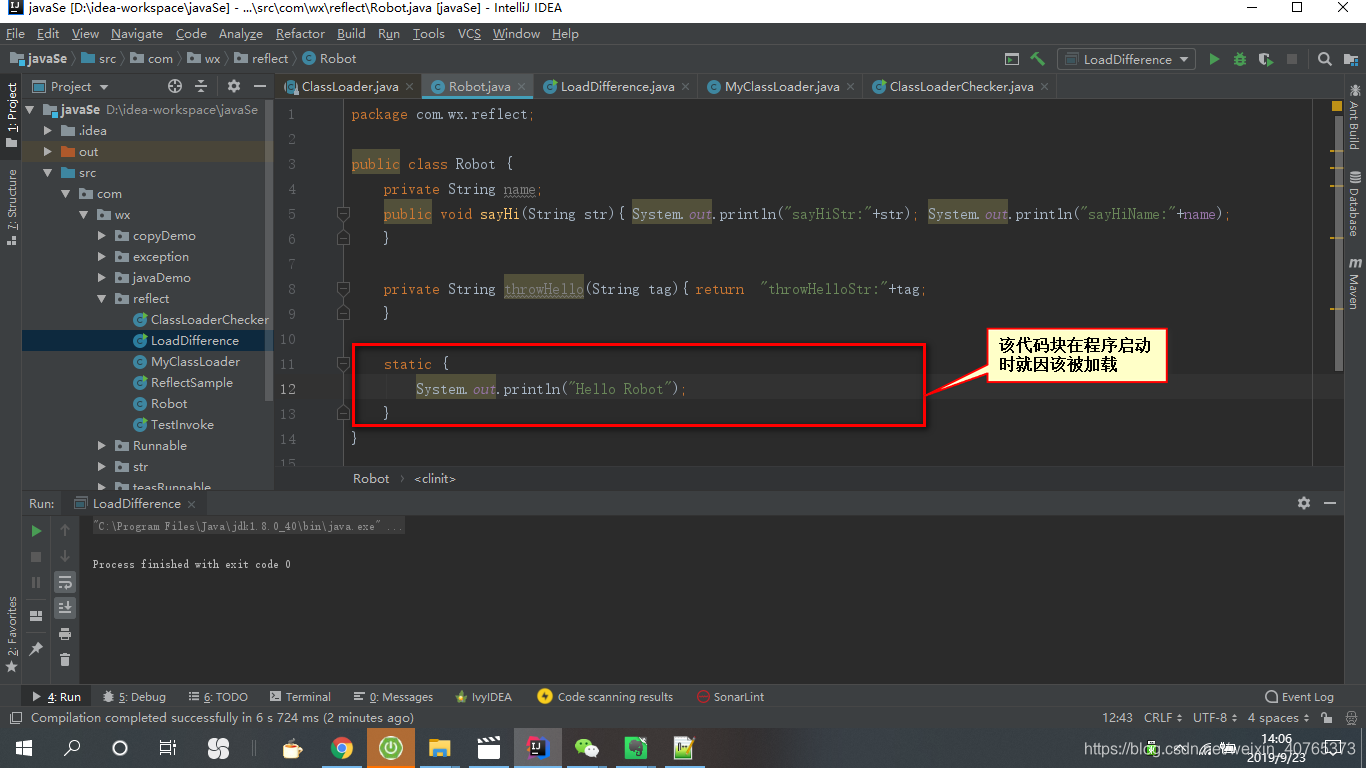Open the LoadDifference run configuration dropdown
The width and height of the screenshot is (1366, 768).
point(1127,59)
